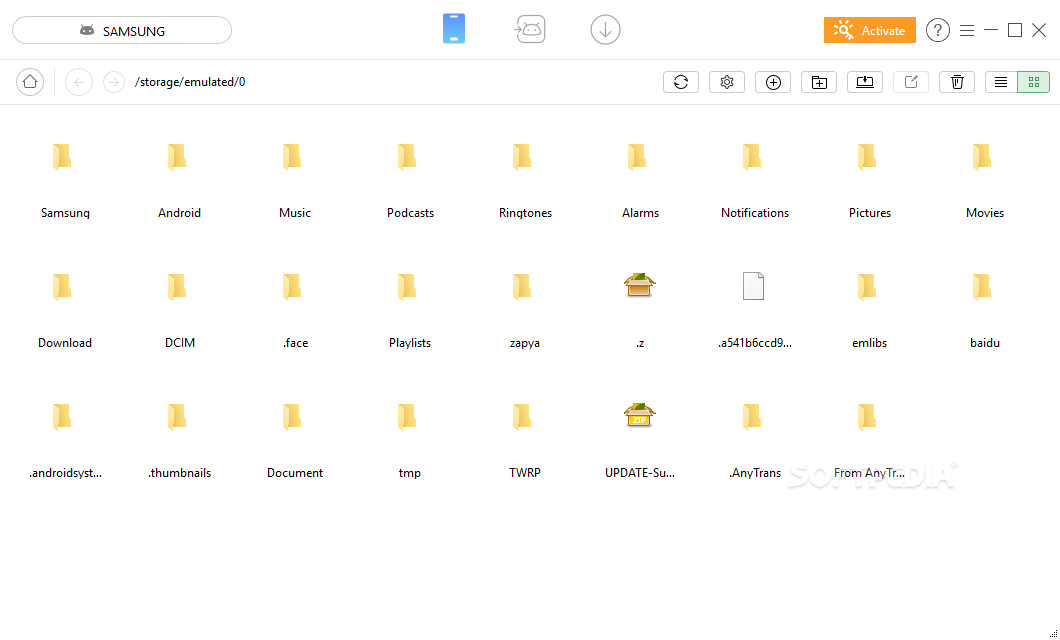Image resolution: width=1060 pixels, height=640 pixels.
Task: Select the .a541b6ccd9... file
Action: tap(755, 310)
